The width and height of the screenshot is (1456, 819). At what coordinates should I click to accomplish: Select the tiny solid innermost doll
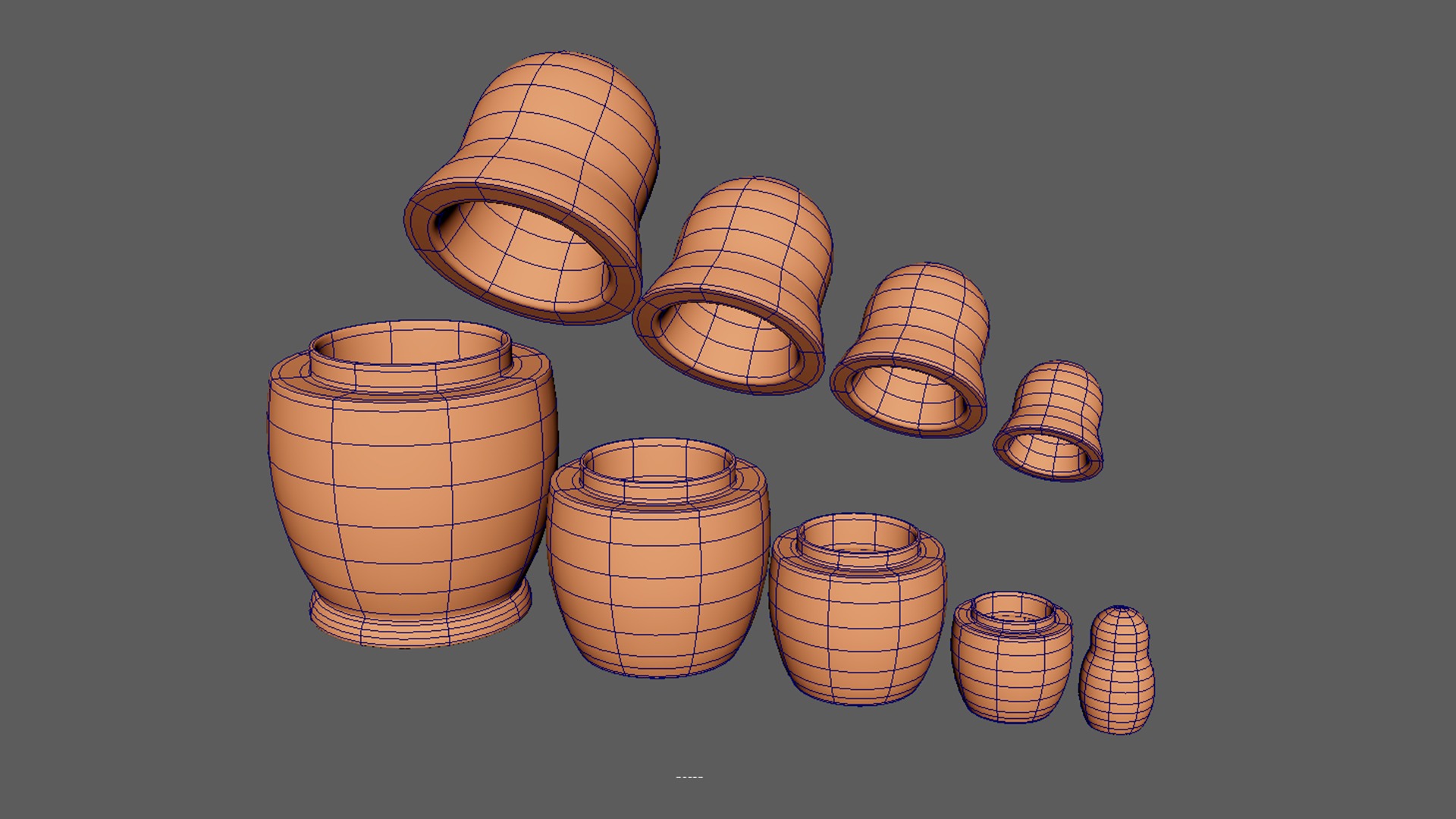[x=1117, y=671]
